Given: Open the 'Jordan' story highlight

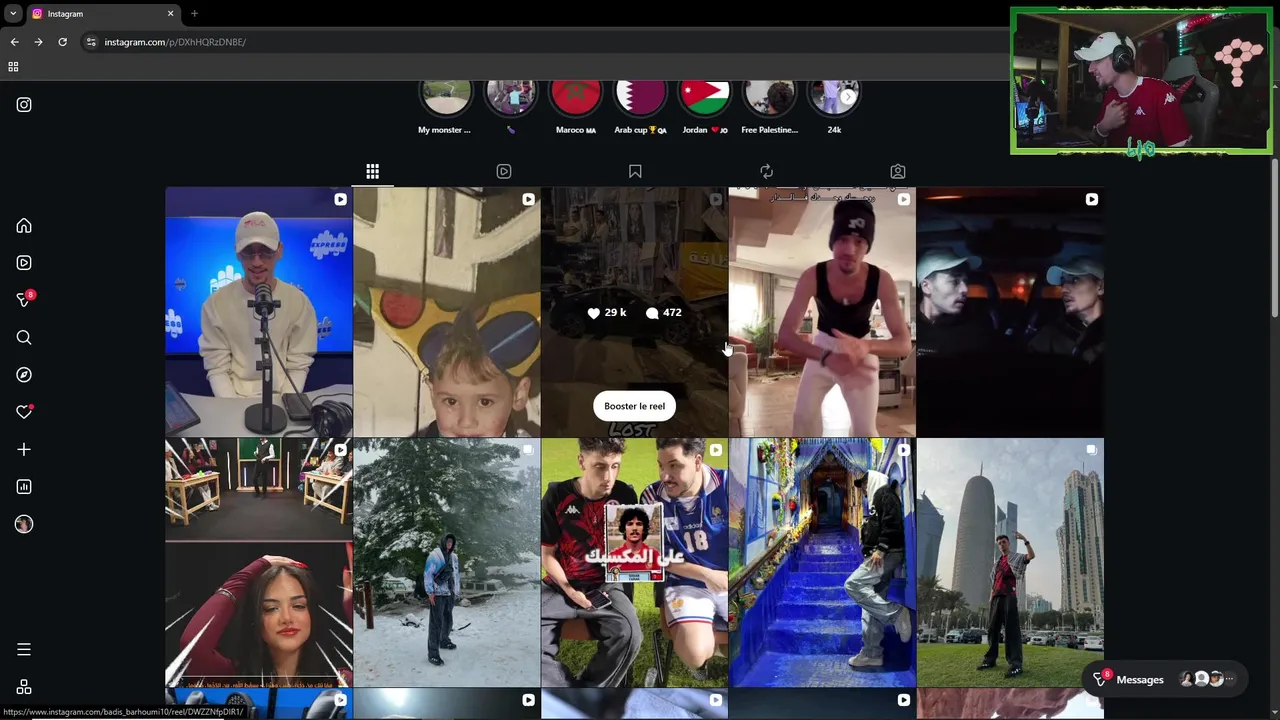Looking at the screenshot, I should pyautogui.click(x=704, y=106).
